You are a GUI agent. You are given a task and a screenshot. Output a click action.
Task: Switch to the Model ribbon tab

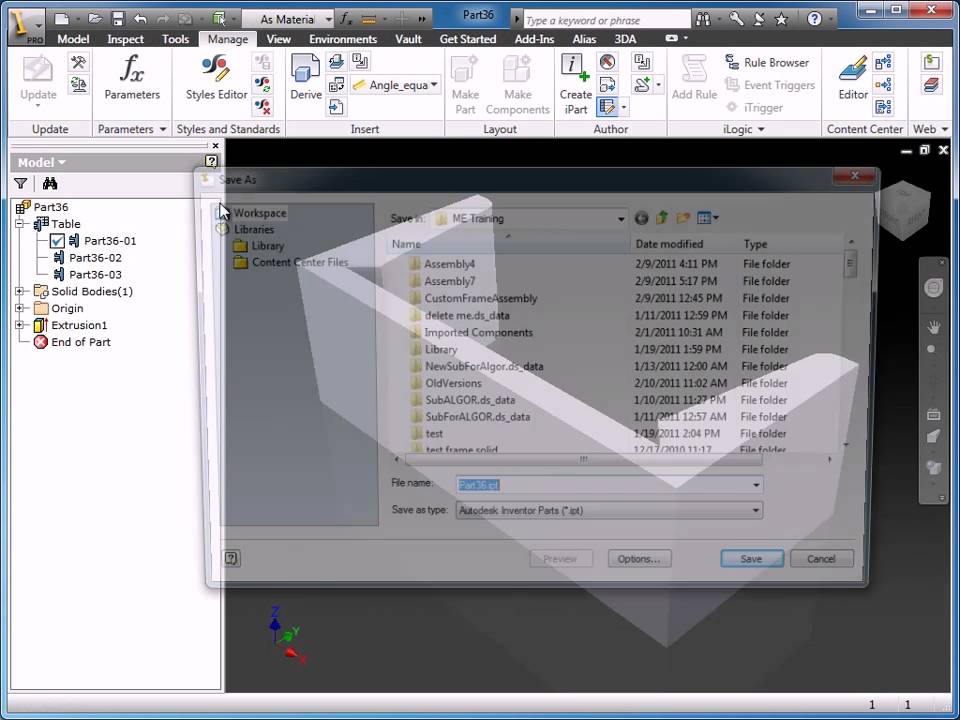tap(73, 39)
